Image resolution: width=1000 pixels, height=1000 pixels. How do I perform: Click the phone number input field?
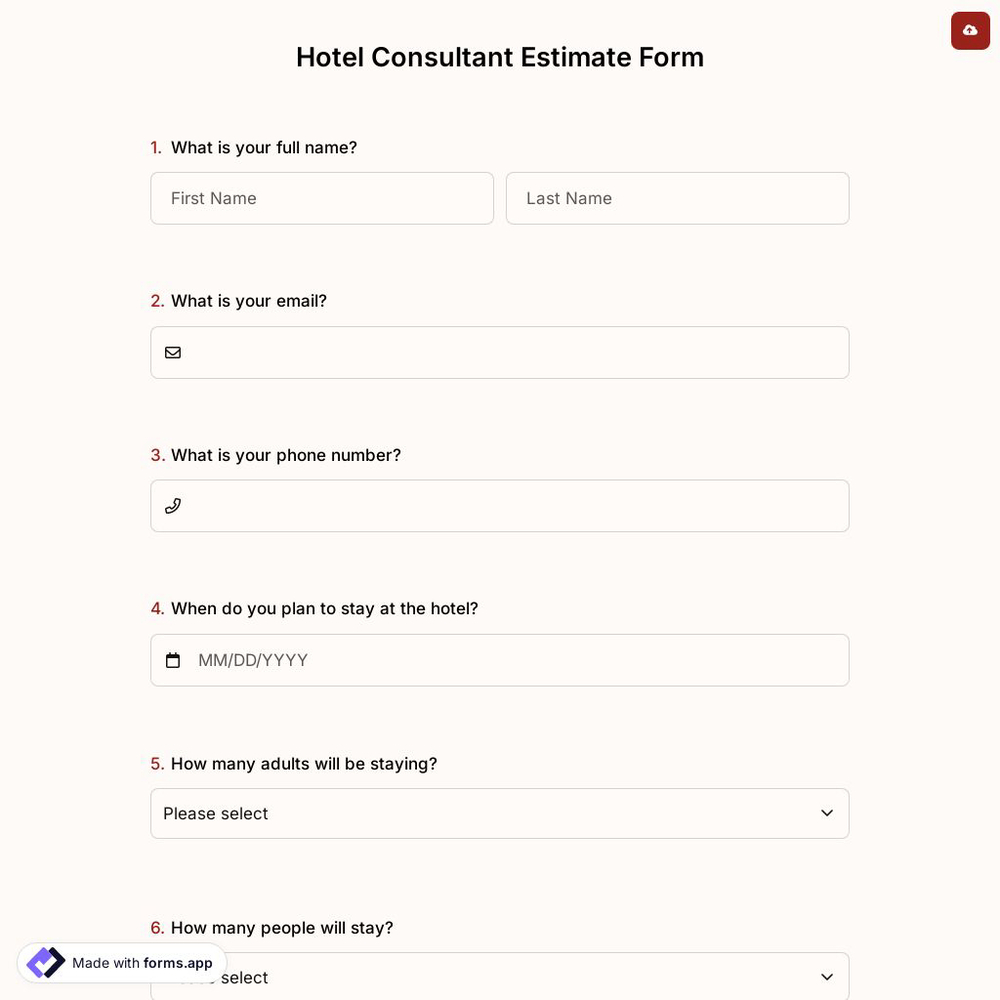(x=500, y=505)
